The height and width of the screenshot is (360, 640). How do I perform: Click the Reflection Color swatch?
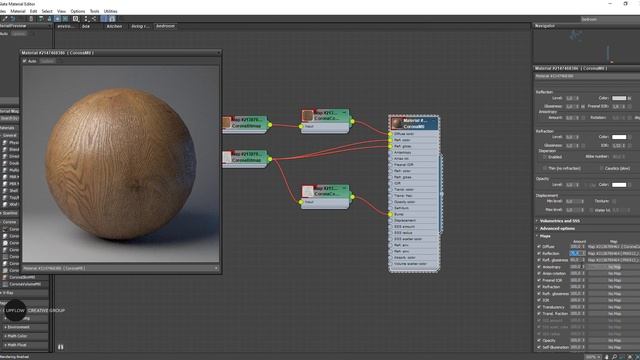pyautogui.click(x=619, y=98)
